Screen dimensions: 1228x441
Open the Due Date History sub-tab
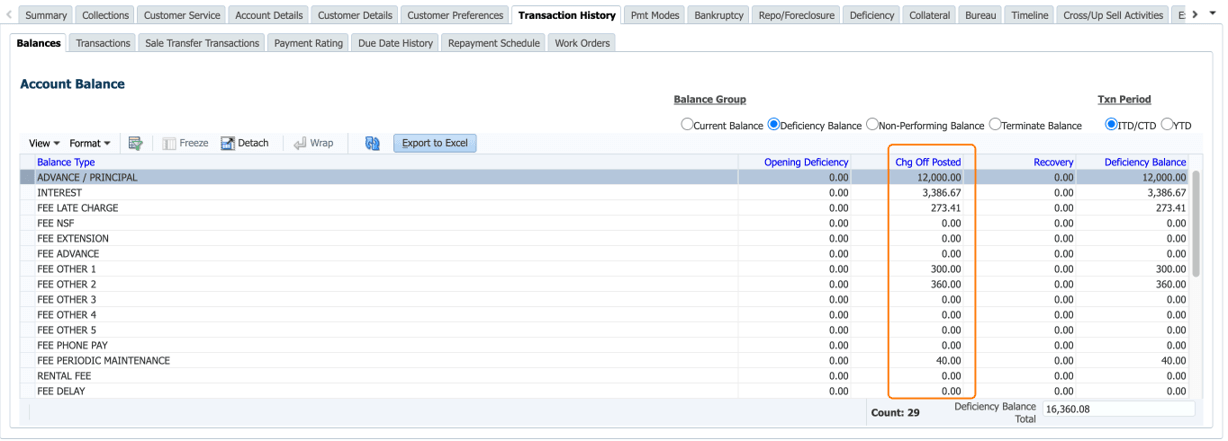pos(395,43)
